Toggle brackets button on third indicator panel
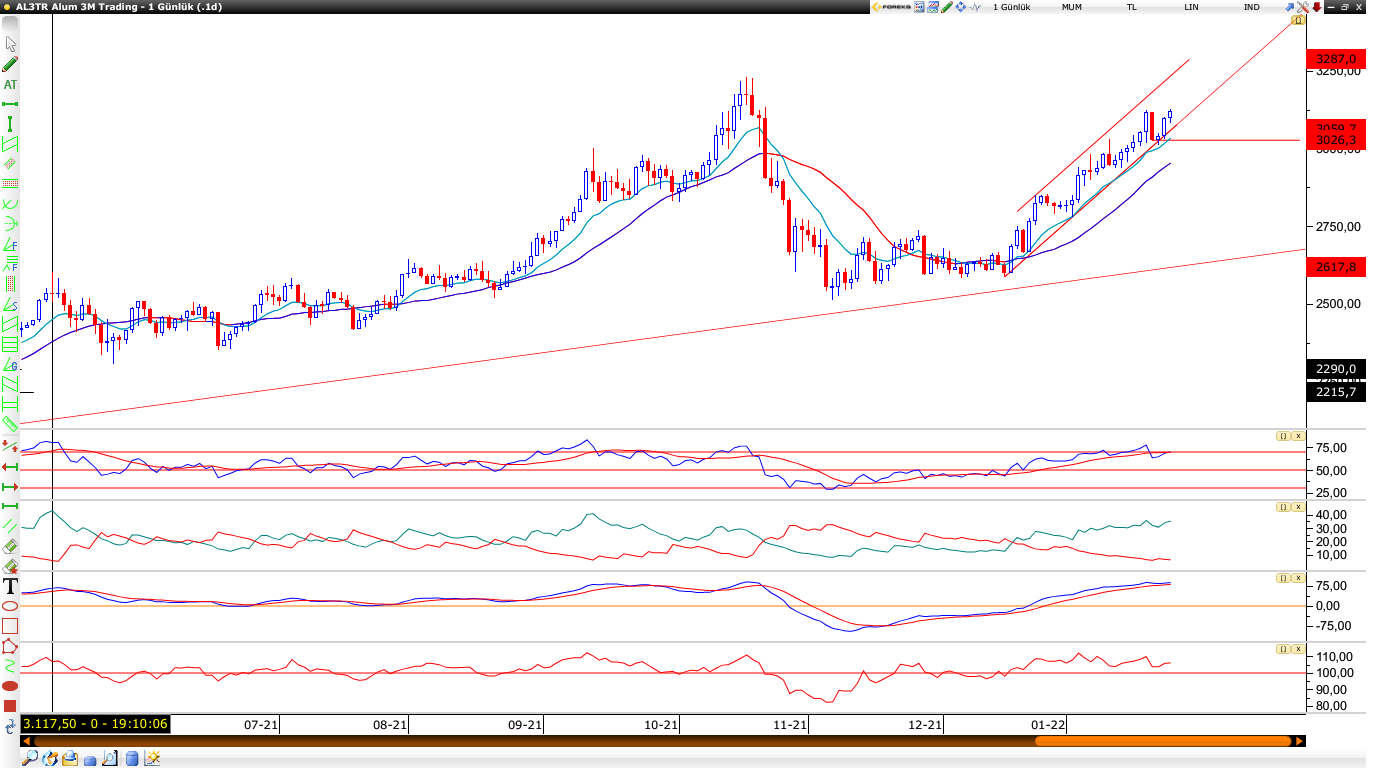Screen dimensions: 1380x768 [1282, 578]
